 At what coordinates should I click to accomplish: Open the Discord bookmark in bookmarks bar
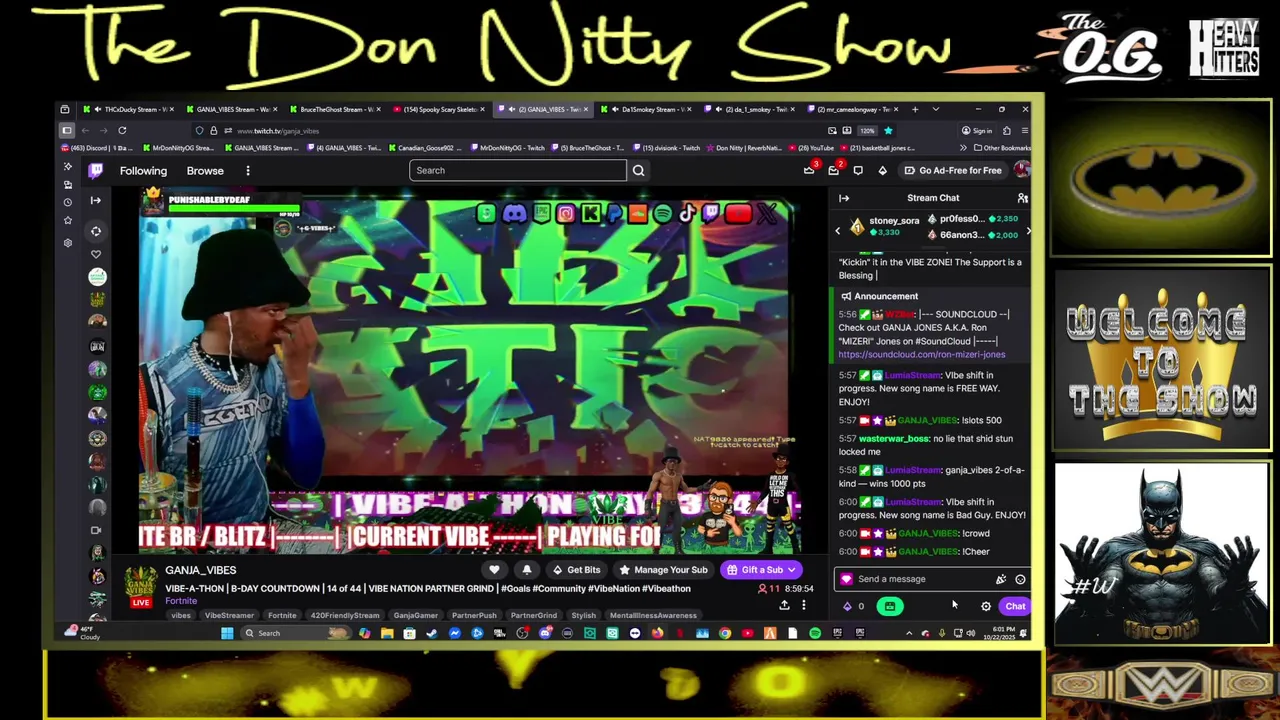tap(97, 148)
